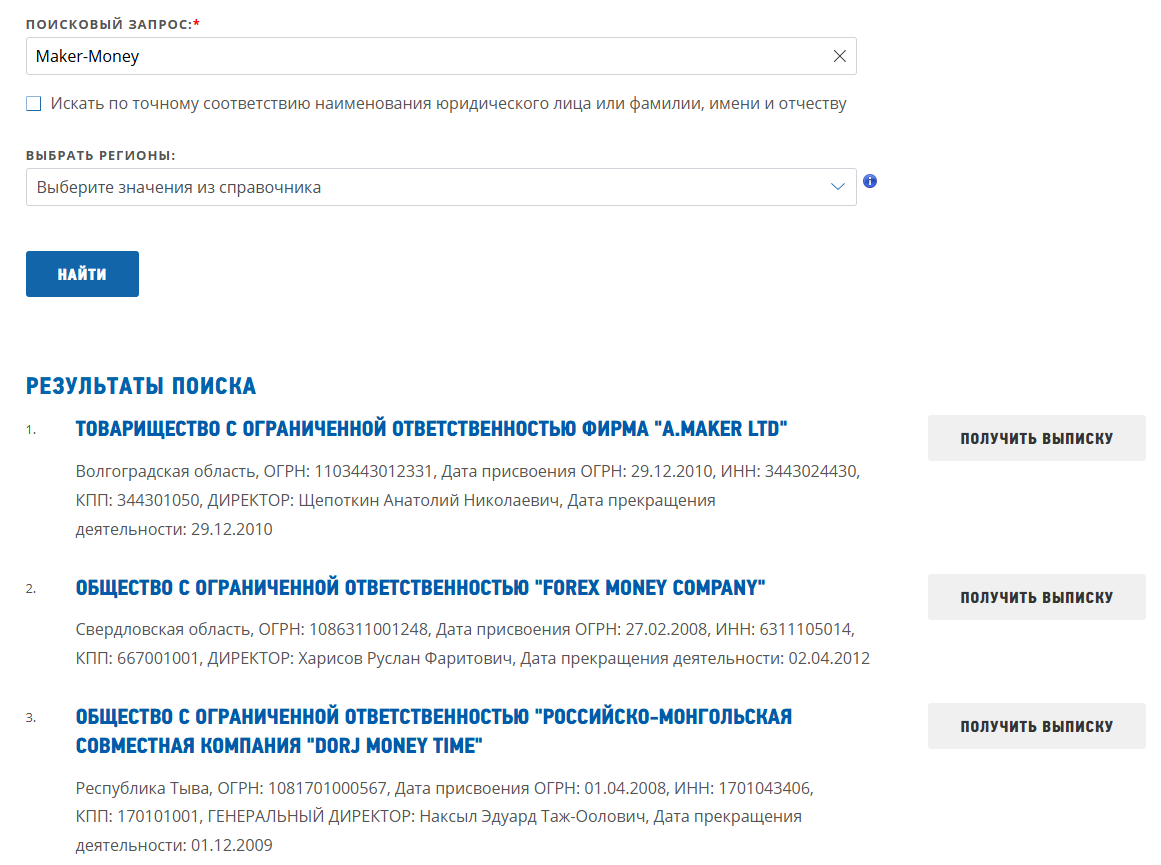Screen dimensions: 1161x865
Task: Get extract for DORJ MONEY TIME
Action: 1037,726
